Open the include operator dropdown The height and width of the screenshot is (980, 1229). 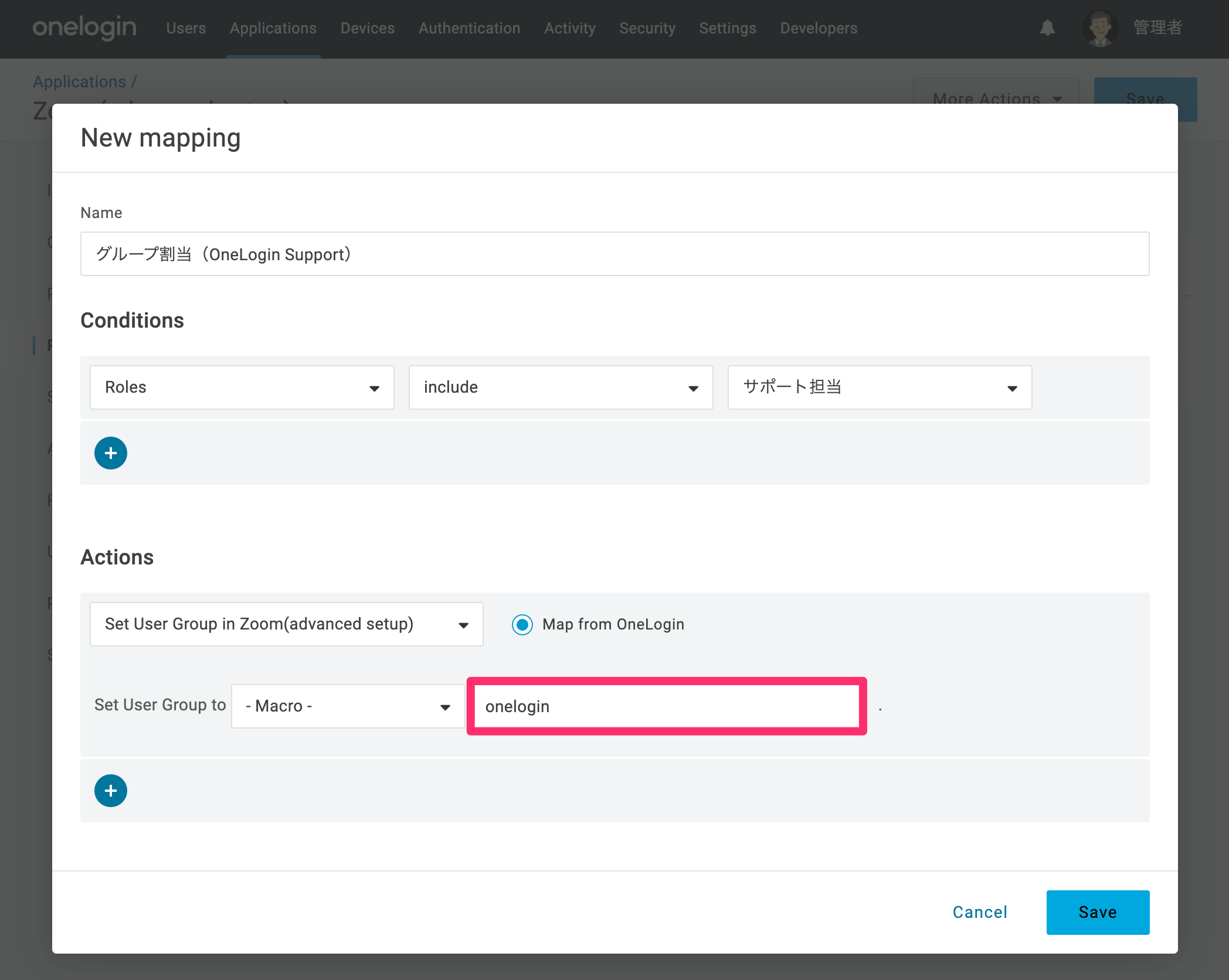561,387
